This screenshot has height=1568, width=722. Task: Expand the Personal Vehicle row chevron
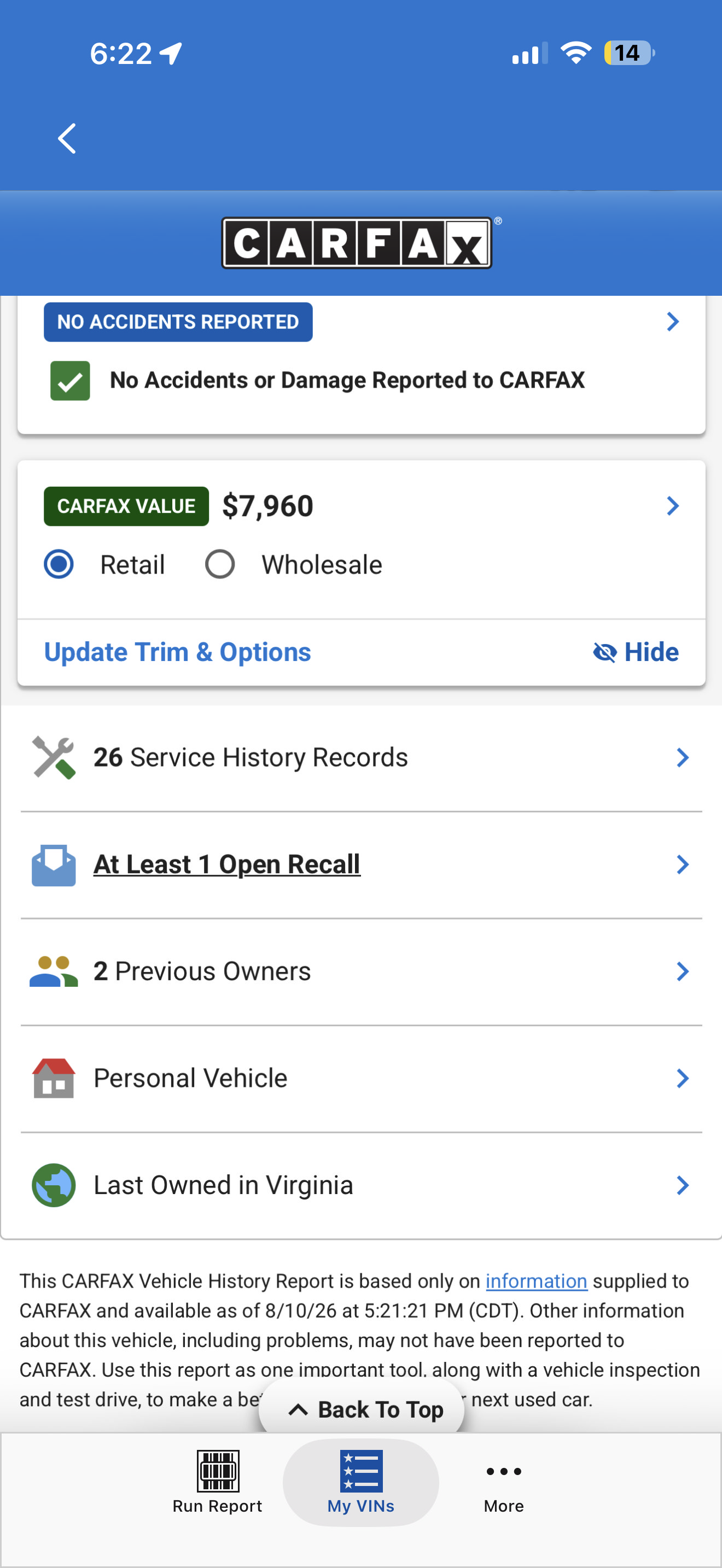pos(683,1079)
